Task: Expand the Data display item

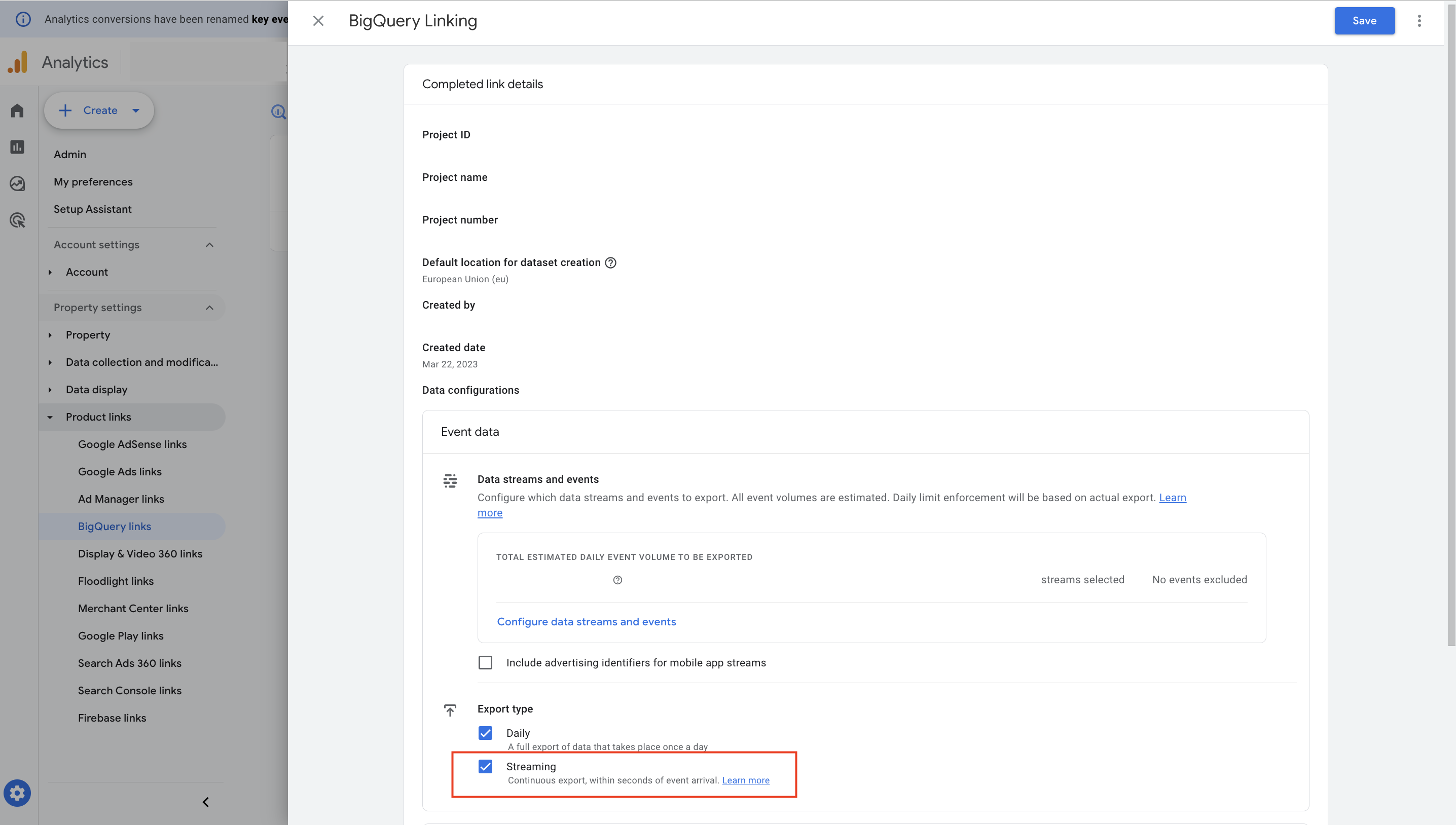Action: click(x=50, y=390)
